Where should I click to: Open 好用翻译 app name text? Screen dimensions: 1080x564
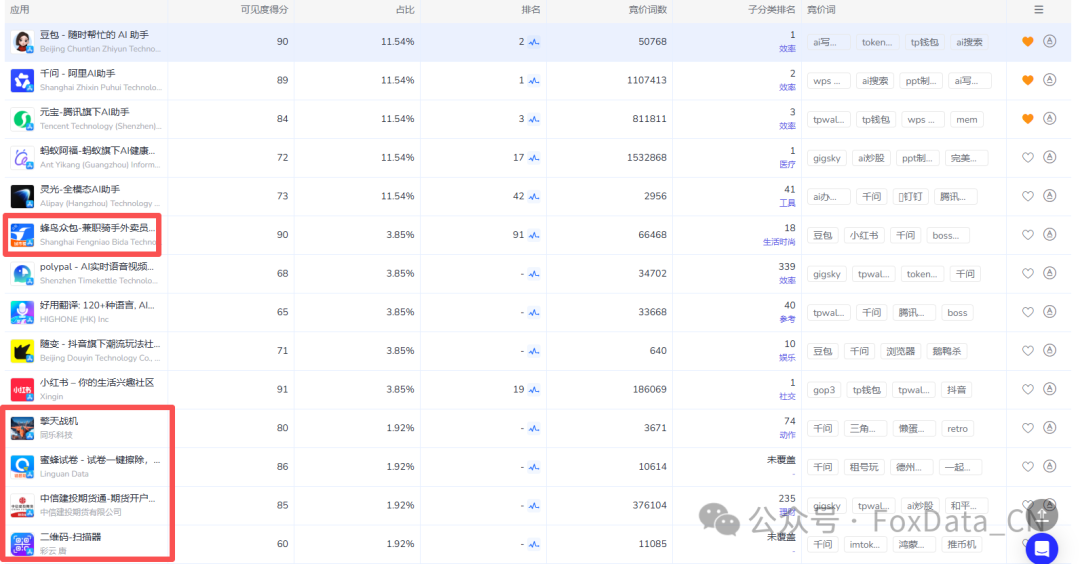97,305
